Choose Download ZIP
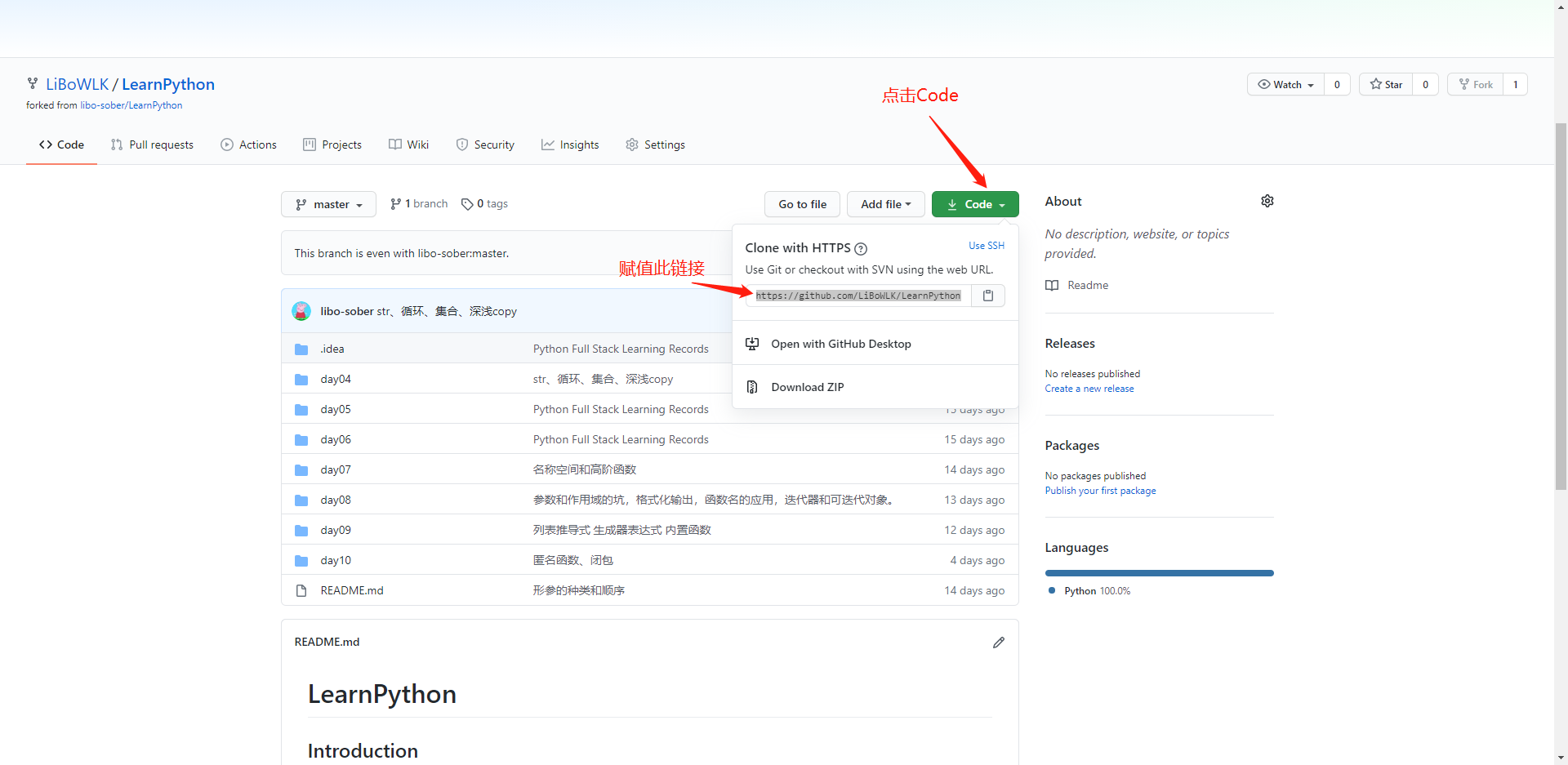This screenshot has width=1568, height=765. (875, 387)
